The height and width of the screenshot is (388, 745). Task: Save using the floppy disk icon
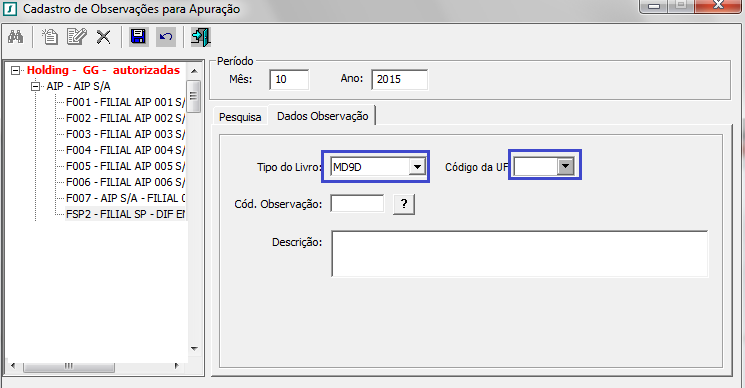coord(138,37)
